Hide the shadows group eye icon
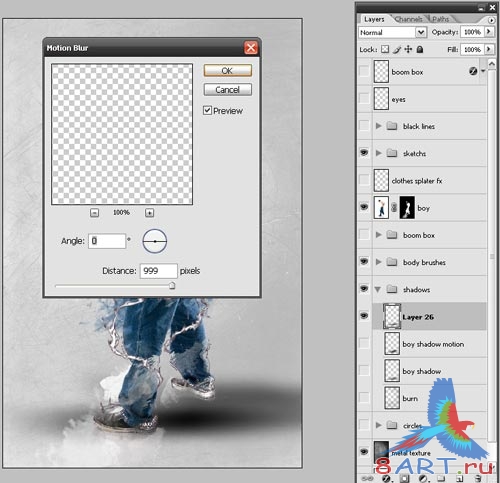The width and height of the screenshot is (500, 483). point(364,289)
